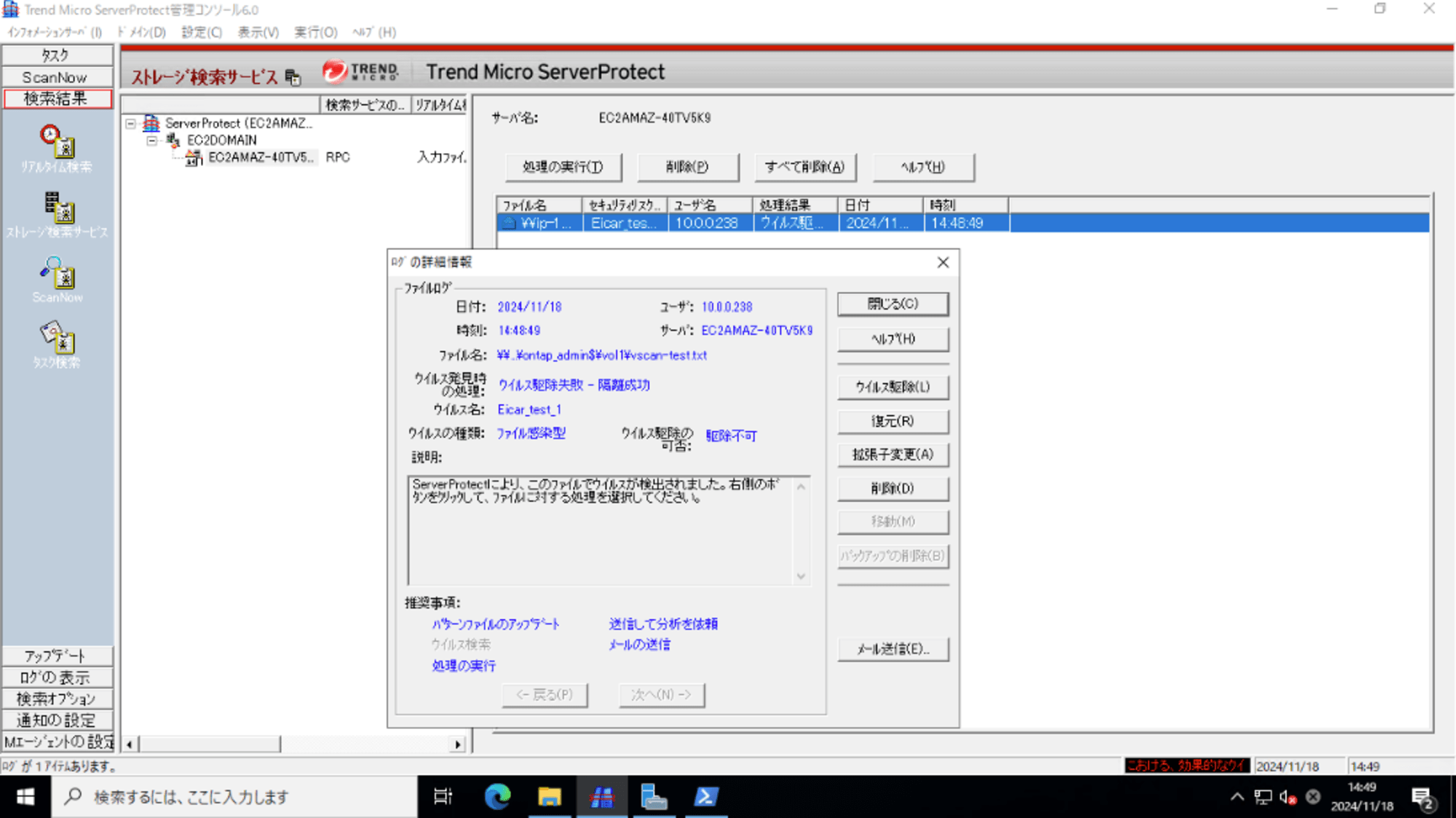
Task: Open Windows Start menu
Action: (25, 797)
